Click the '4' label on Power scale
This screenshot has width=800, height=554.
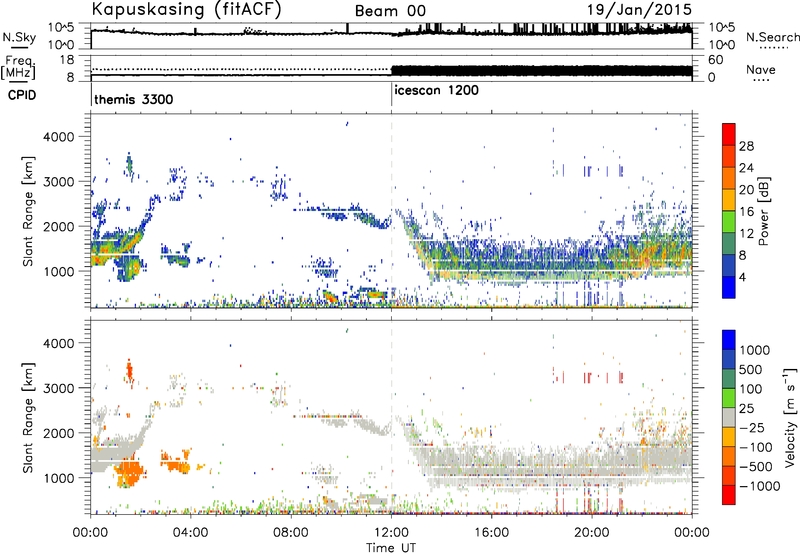[x=744, y=278]
